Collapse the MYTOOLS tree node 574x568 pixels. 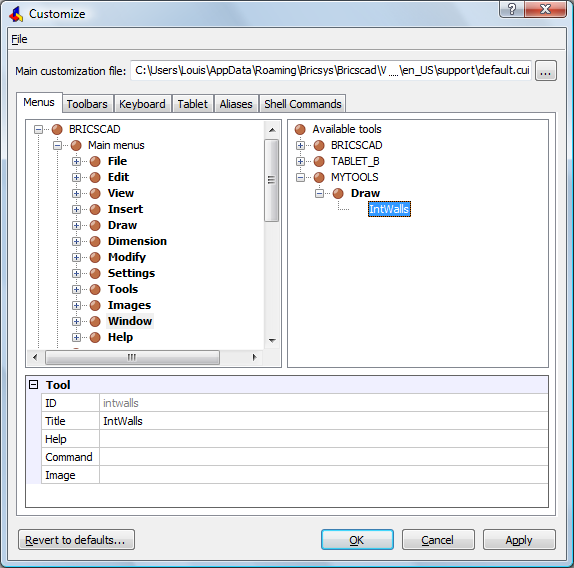point(300,178)
